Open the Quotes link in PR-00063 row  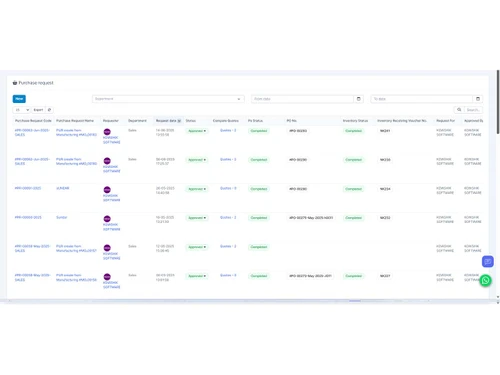pos(228,130)
